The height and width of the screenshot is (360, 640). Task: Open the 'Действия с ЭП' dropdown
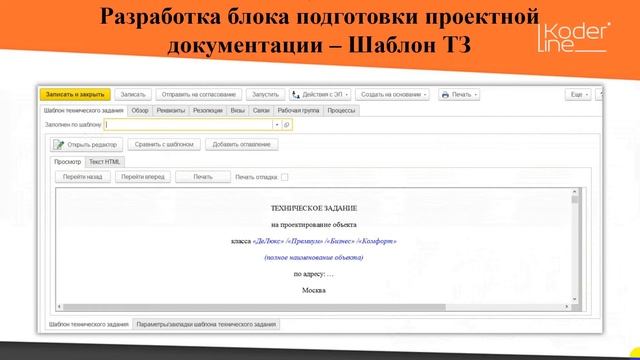[x=320, y=94]
